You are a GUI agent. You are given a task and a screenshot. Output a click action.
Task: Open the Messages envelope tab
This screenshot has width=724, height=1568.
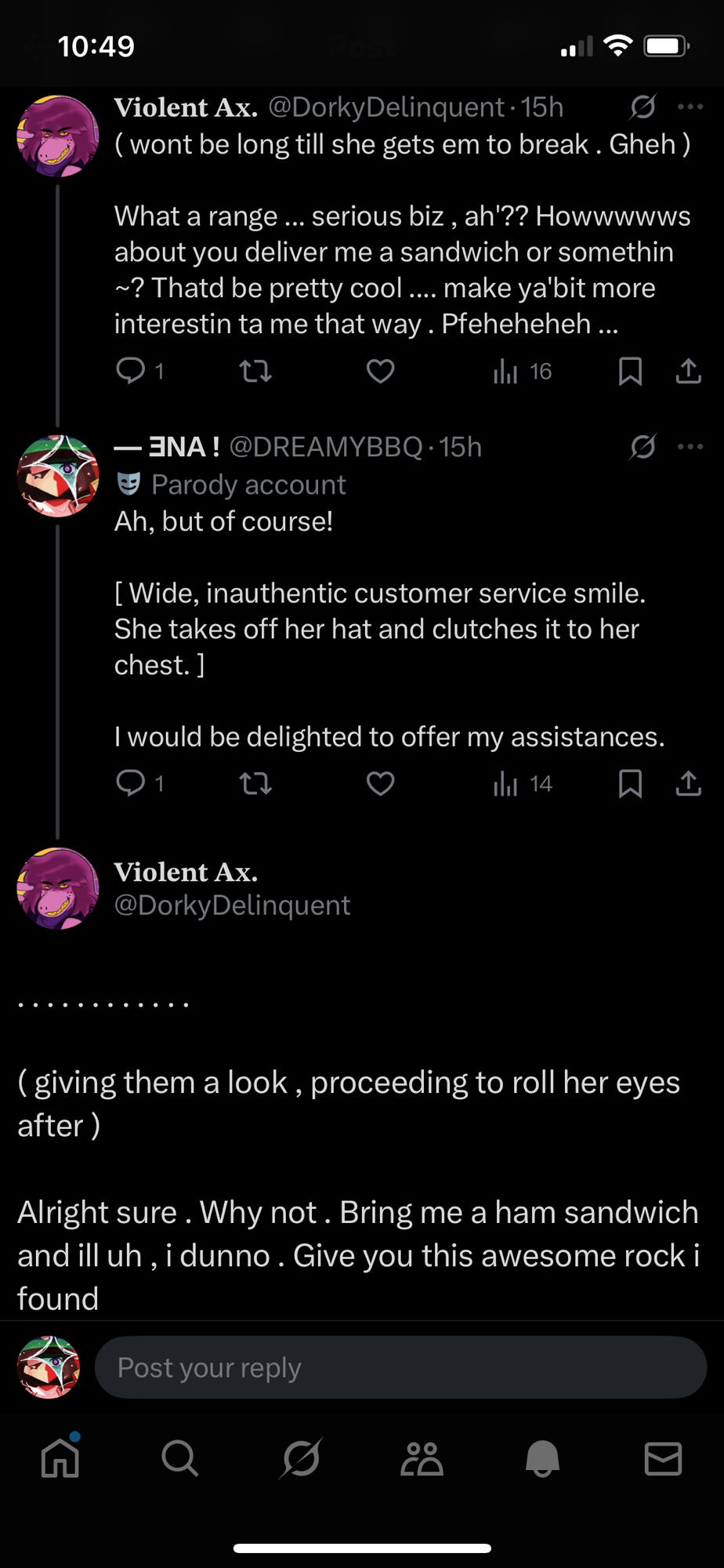[663, 1459]
